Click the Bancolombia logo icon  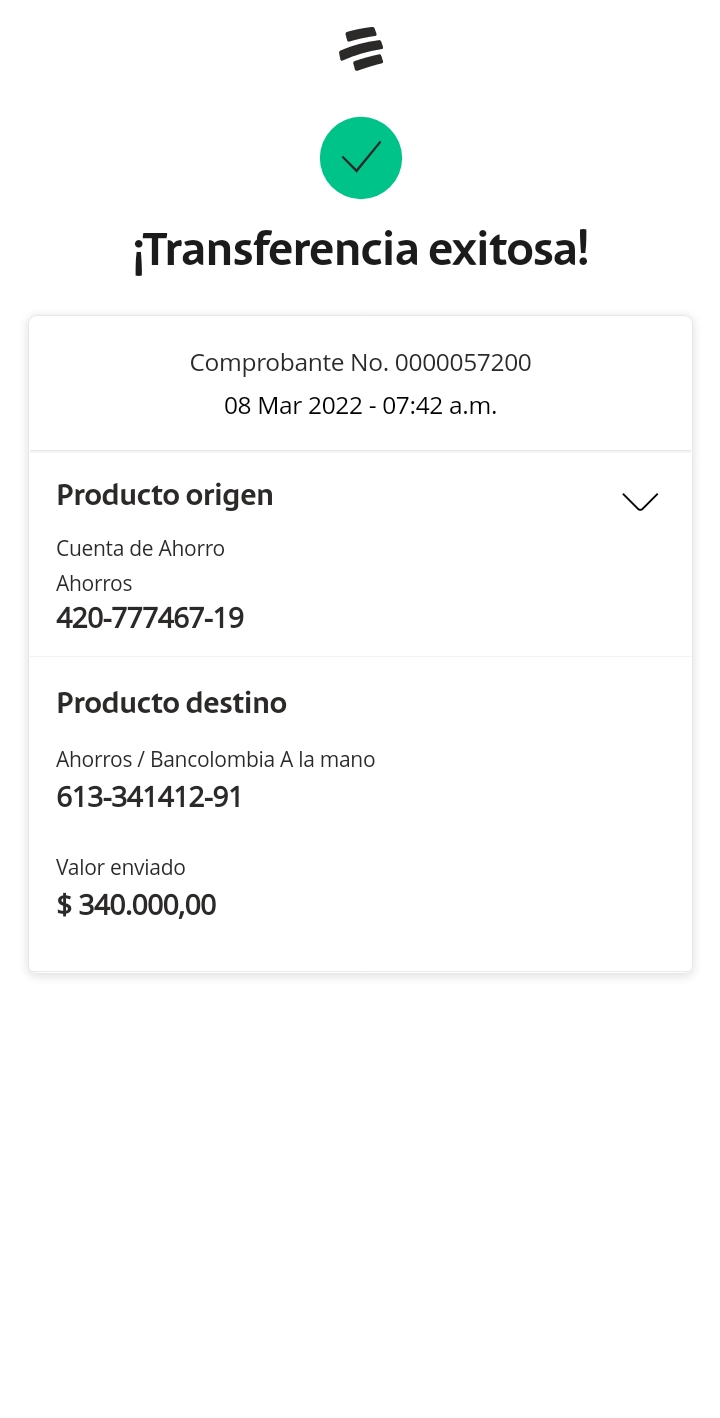(361, 49)
